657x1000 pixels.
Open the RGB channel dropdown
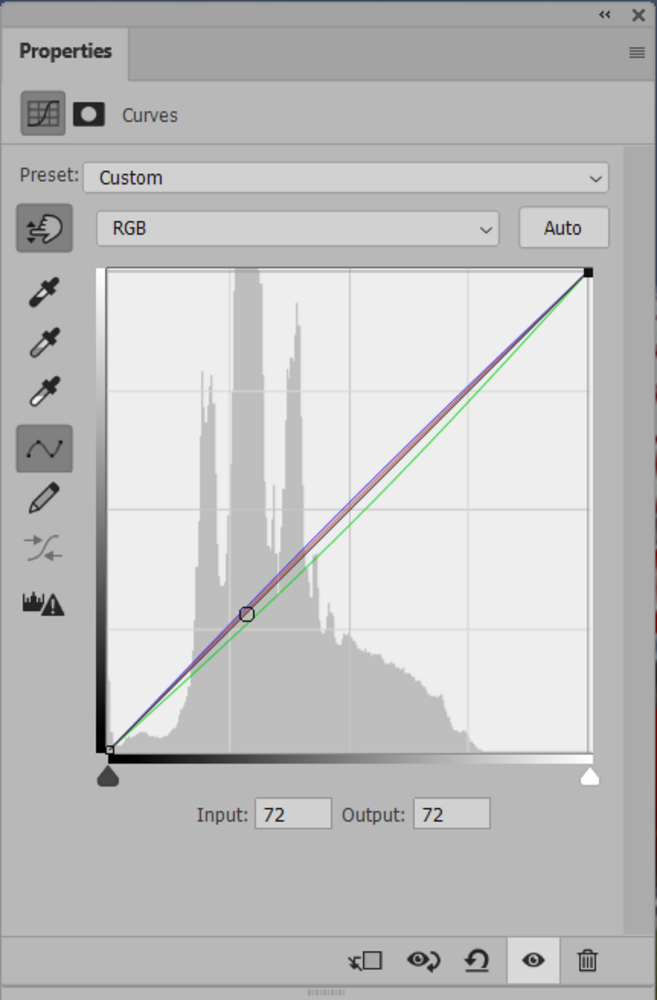click(297, 229)
